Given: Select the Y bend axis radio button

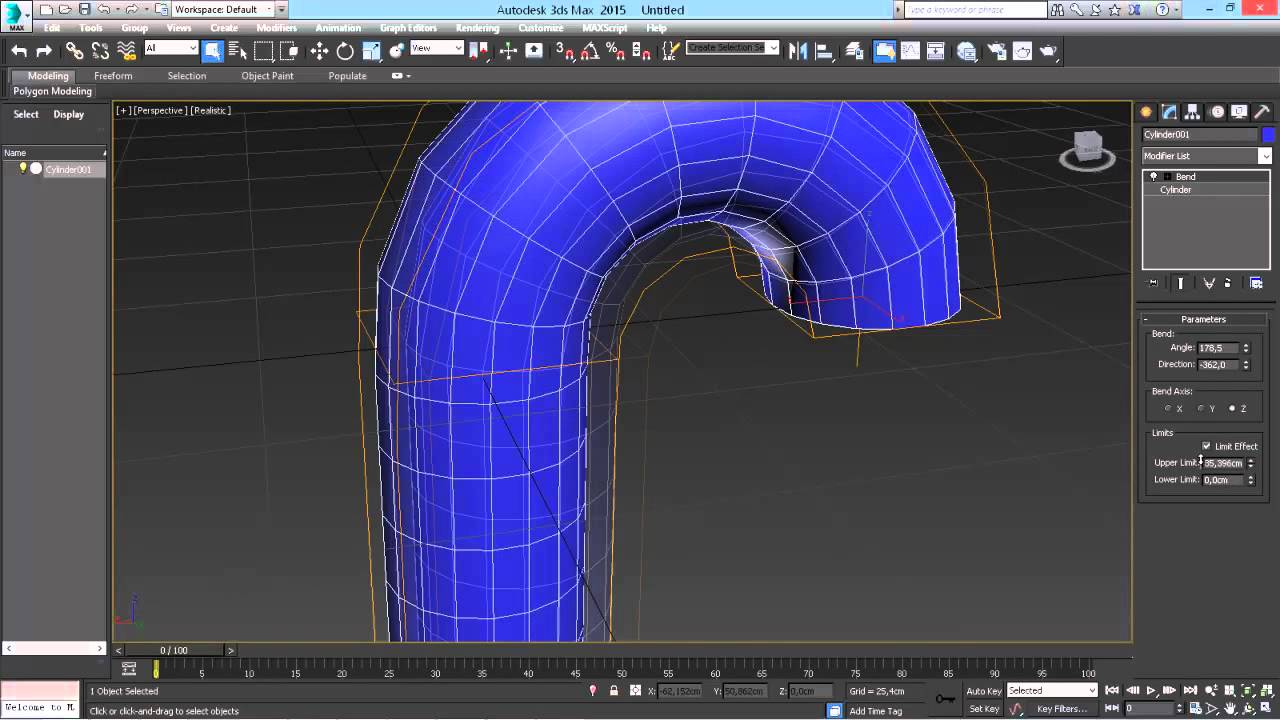Looking at the screenshot, I should click(x=1200, y=408).
